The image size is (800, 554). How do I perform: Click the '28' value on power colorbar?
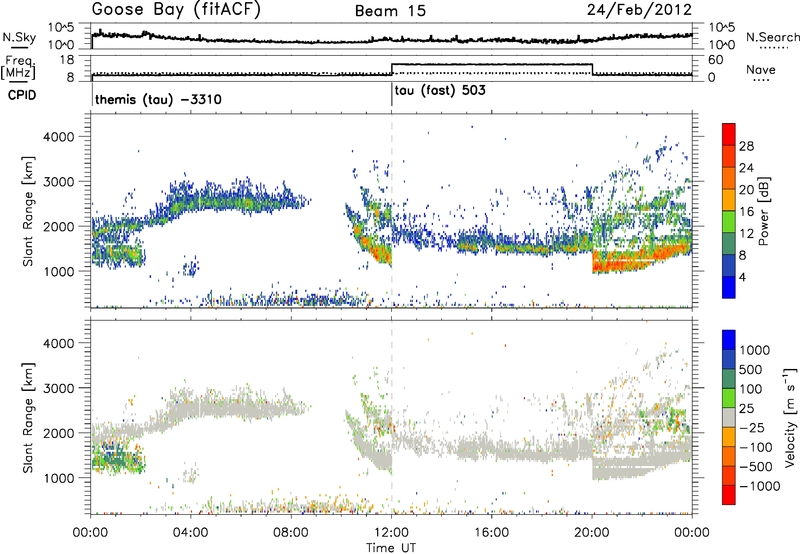[746, 146]
